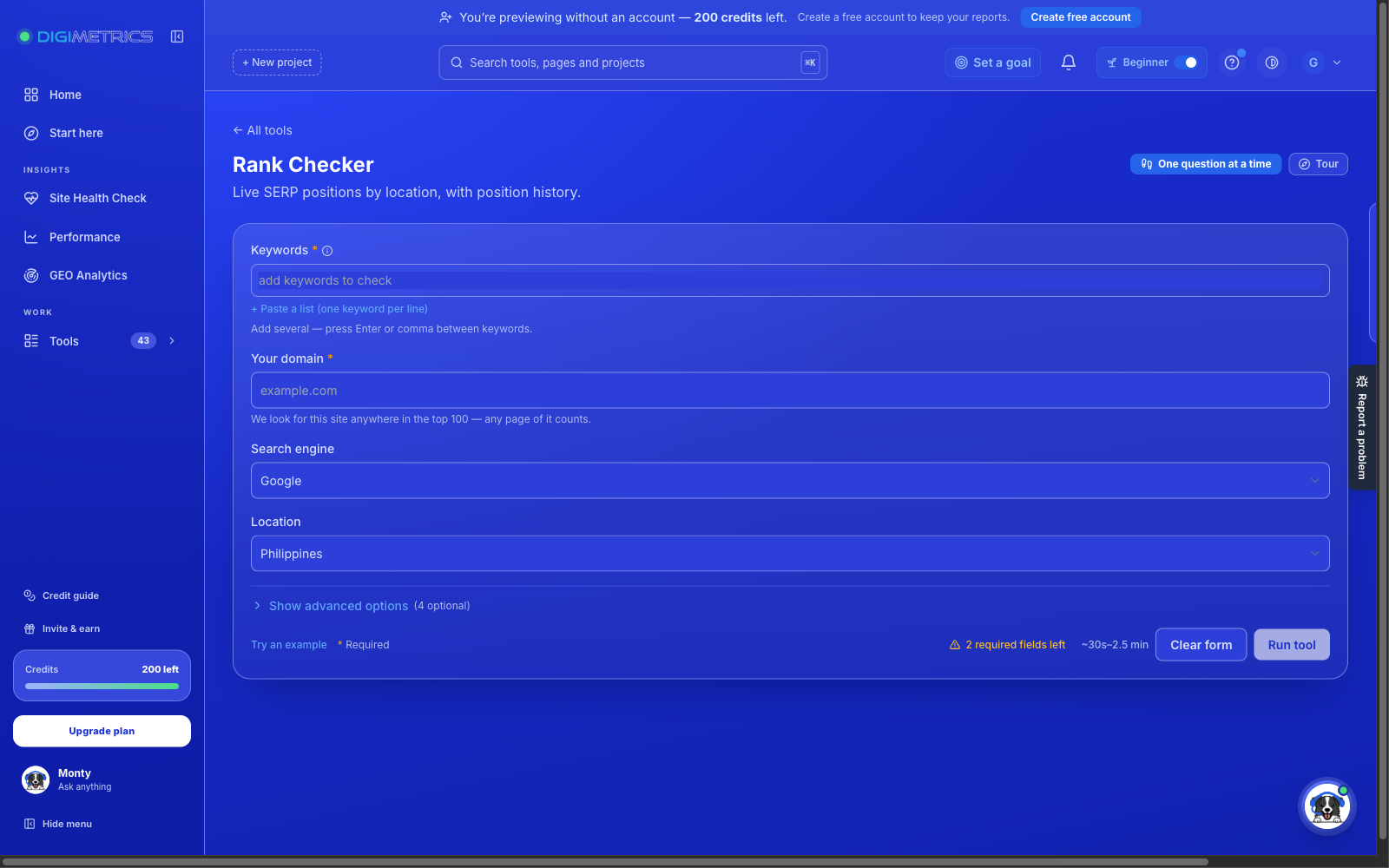Click the Keywords input field
Screen dimensions: 1389x868
[790, 280]
